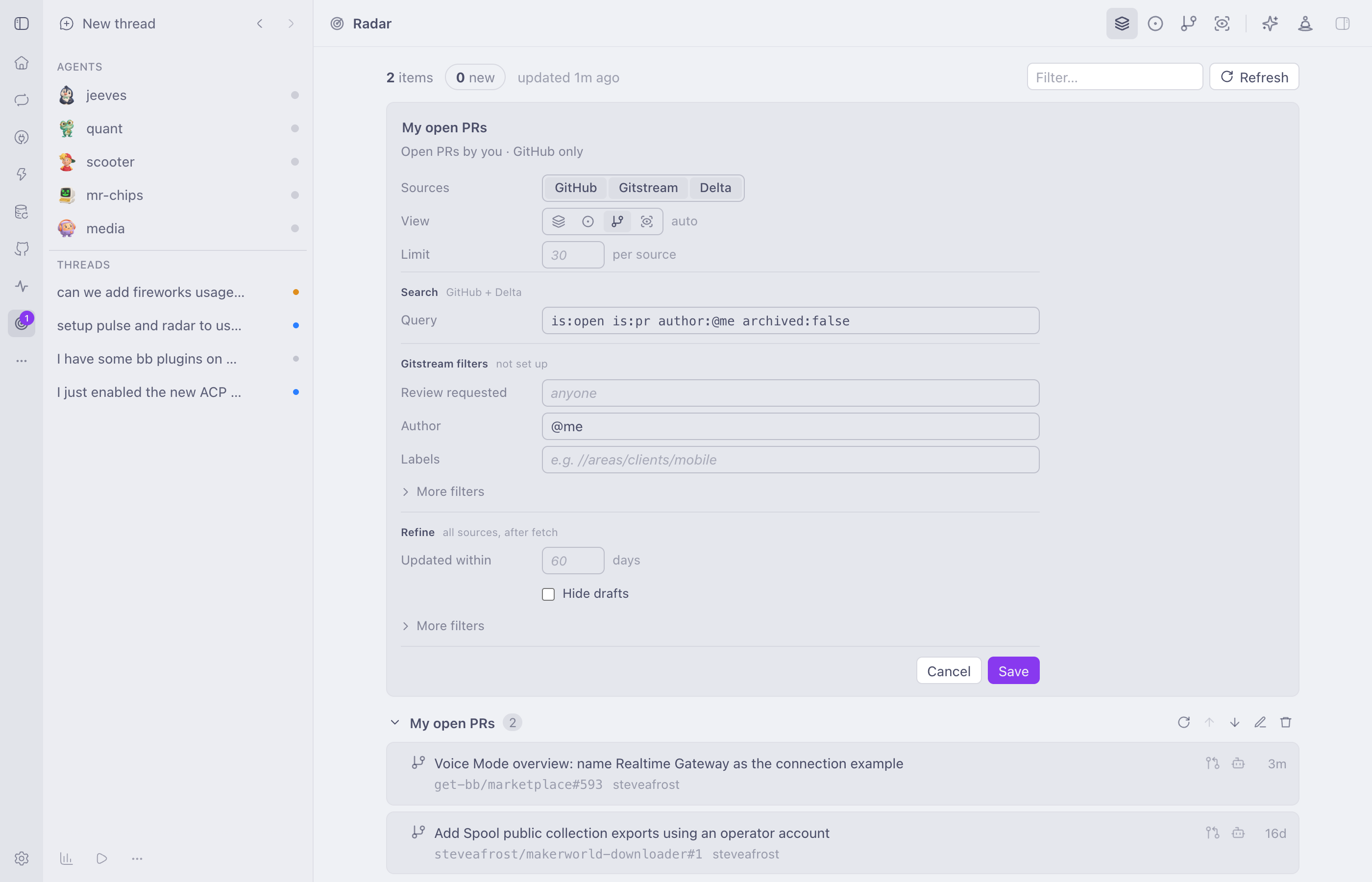Open the GitHub cat icon in the sidebar
The image size is (1372, 882).
(22, 249)
